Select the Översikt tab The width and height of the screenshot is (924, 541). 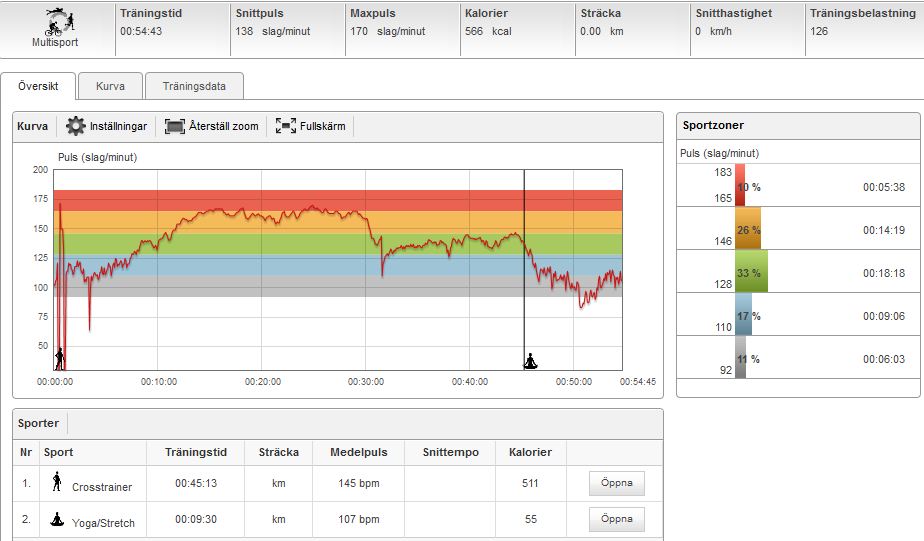tap(39, 86)
